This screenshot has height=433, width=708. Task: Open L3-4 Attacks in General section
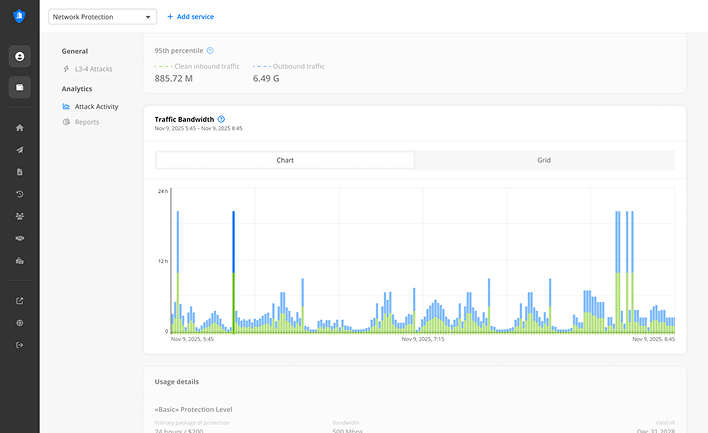pyautogui.click(x=93, y=69)
